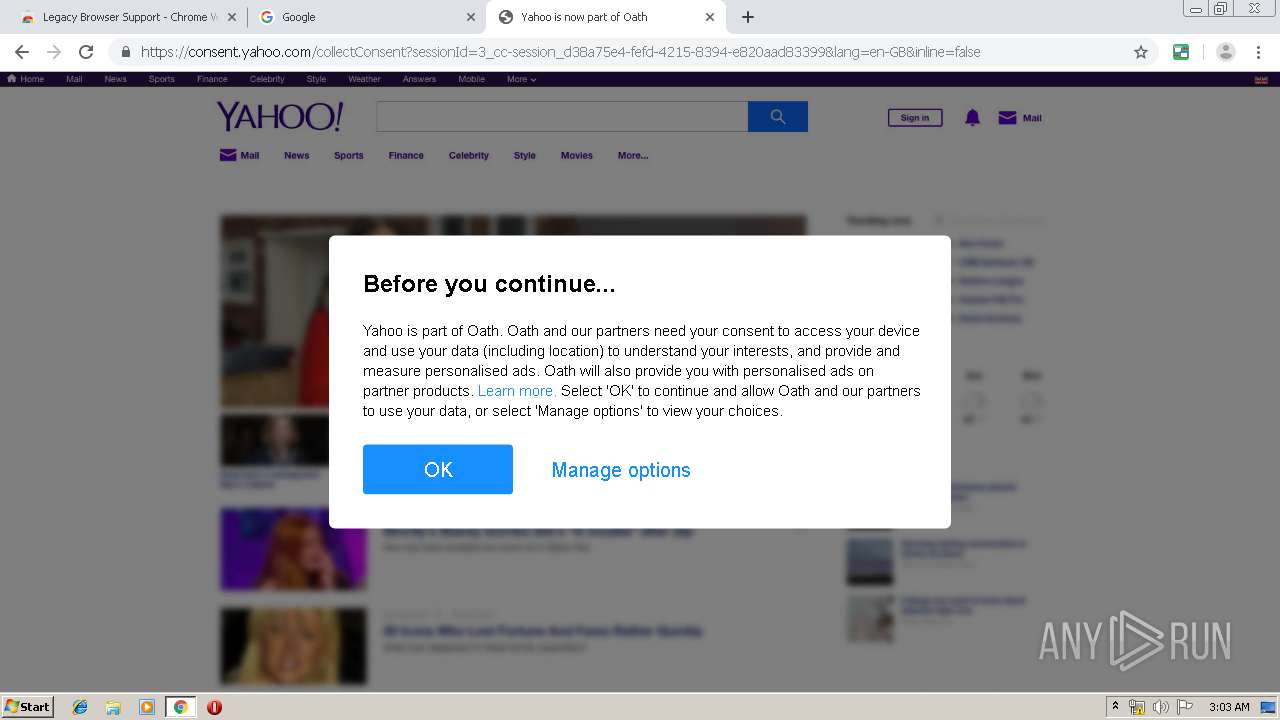The width and height of the screenshot is (1280, 720).
Task: Click the Yahoo search input box
Action: (x=562, y=117)
